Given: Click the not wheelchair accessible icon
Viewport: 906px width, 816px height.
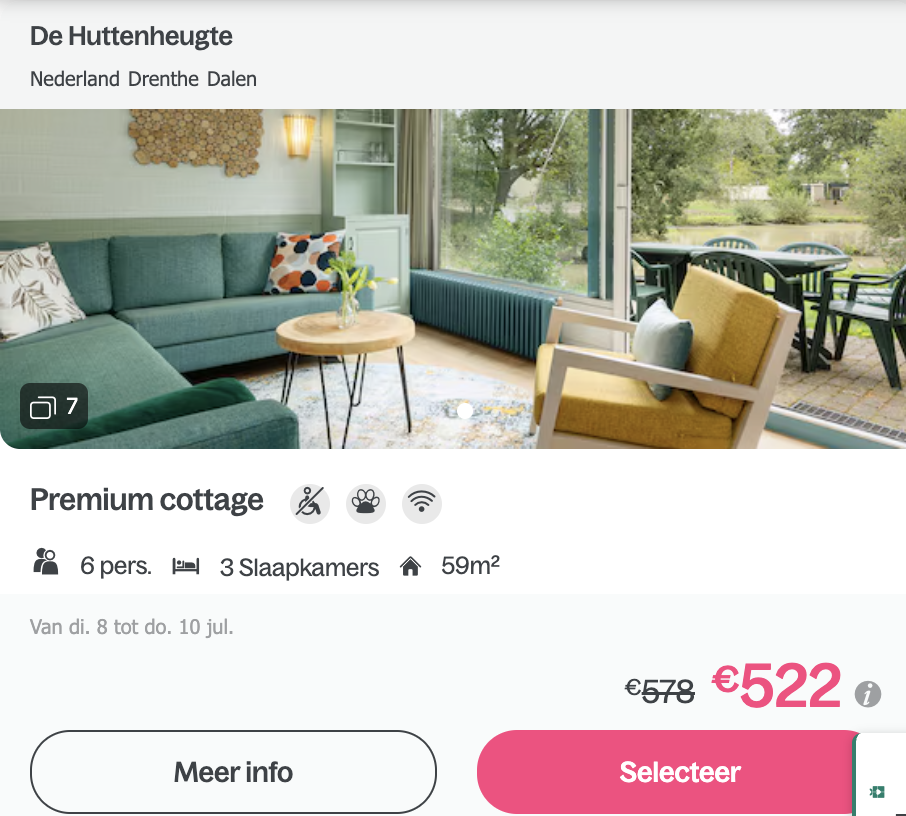Looking at the screenshot, I should [x=310, y=503].
